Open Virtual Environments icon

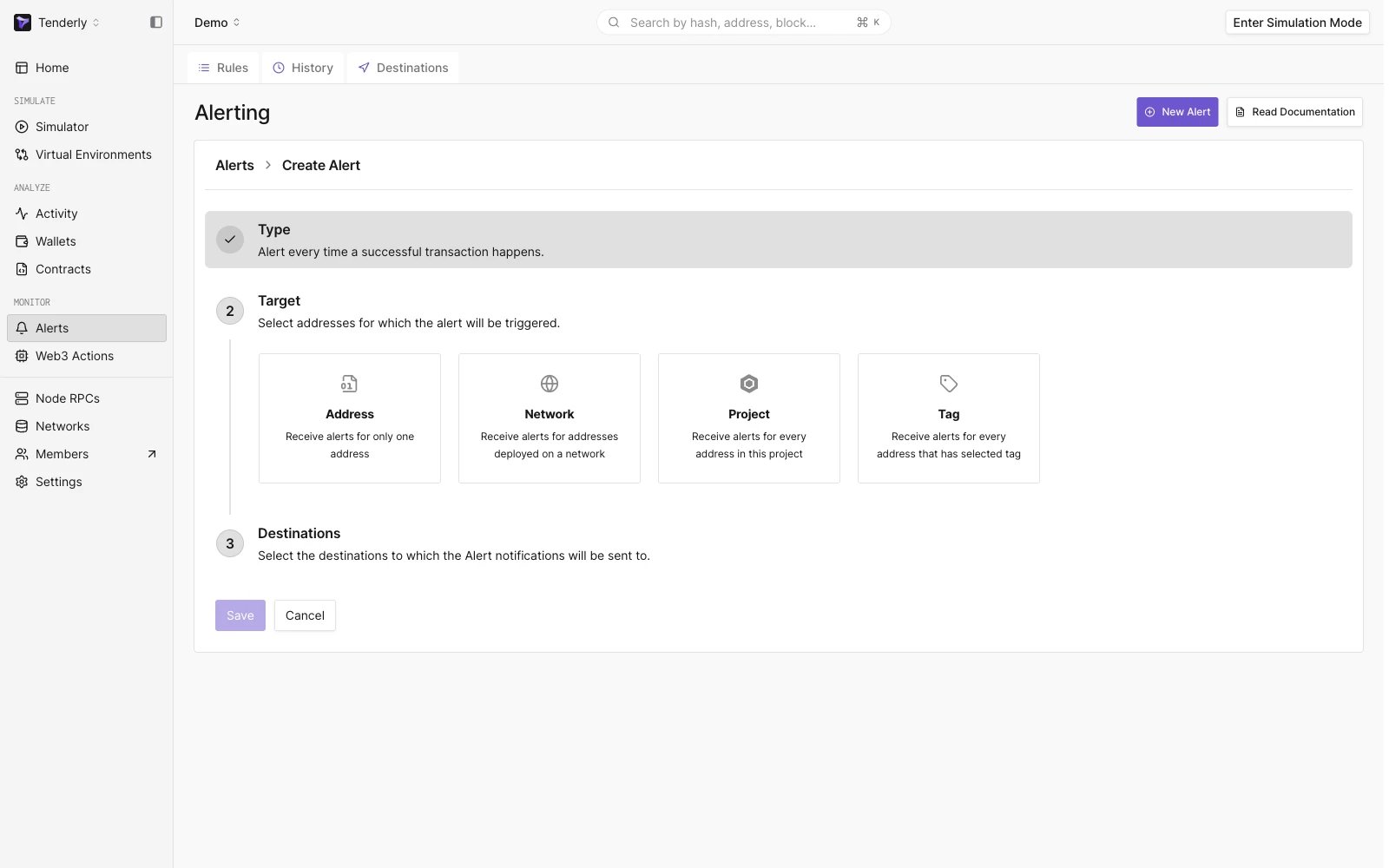click(x=22, y=155)
